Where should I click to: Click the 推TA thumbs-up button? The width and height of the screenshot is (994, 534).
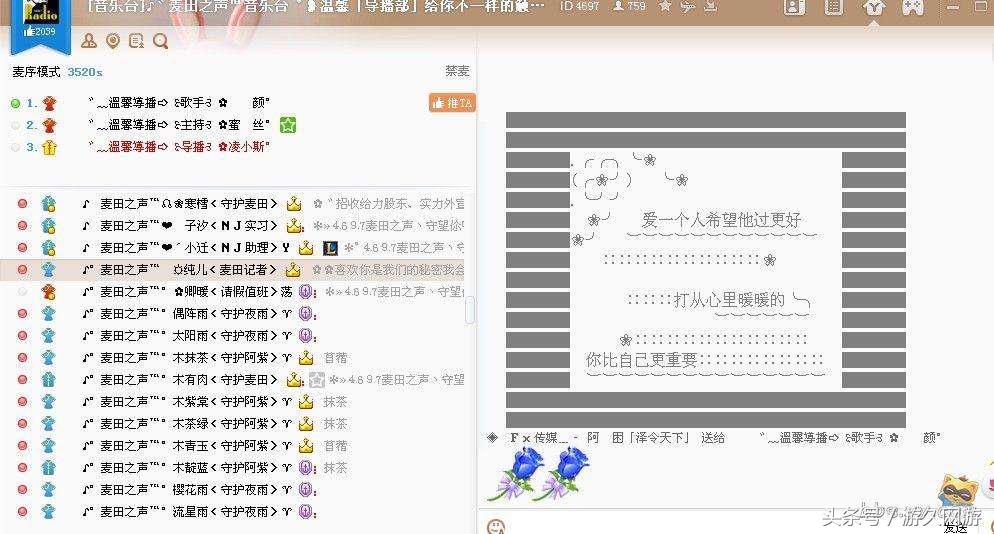pos(452,103)
